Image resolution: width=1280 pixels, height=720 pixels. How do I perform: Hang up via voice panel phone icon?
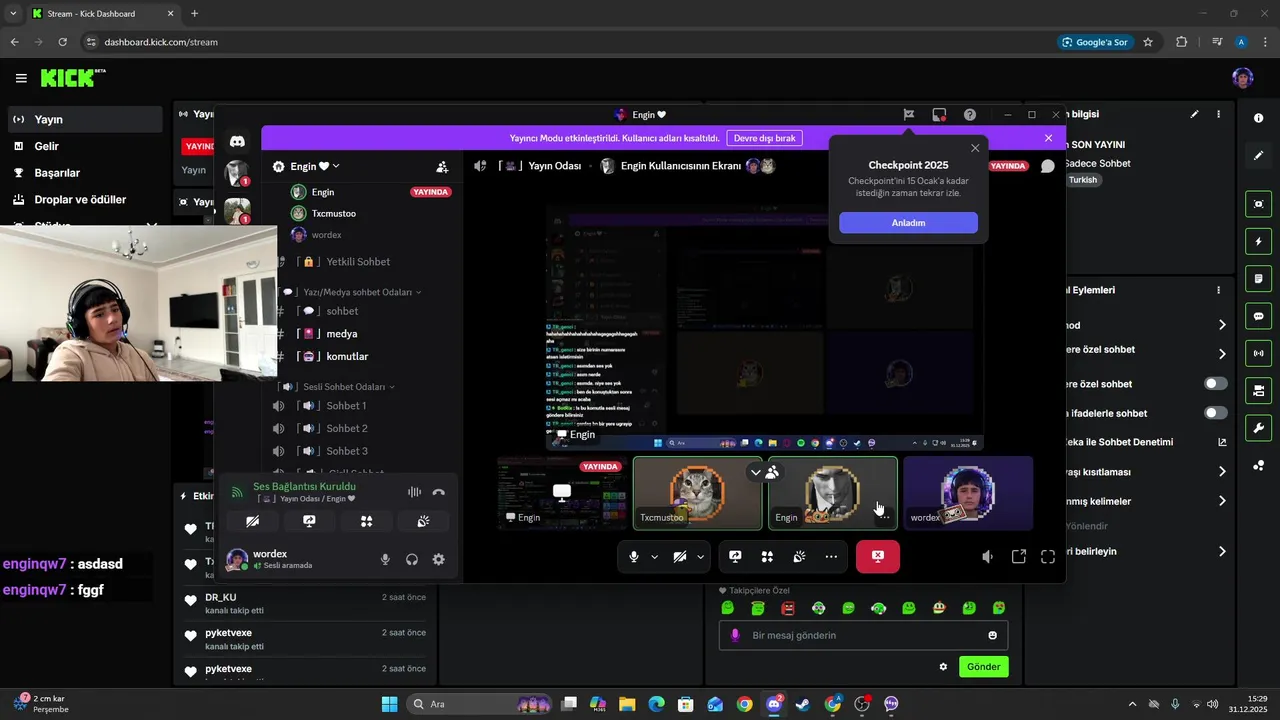438,492
